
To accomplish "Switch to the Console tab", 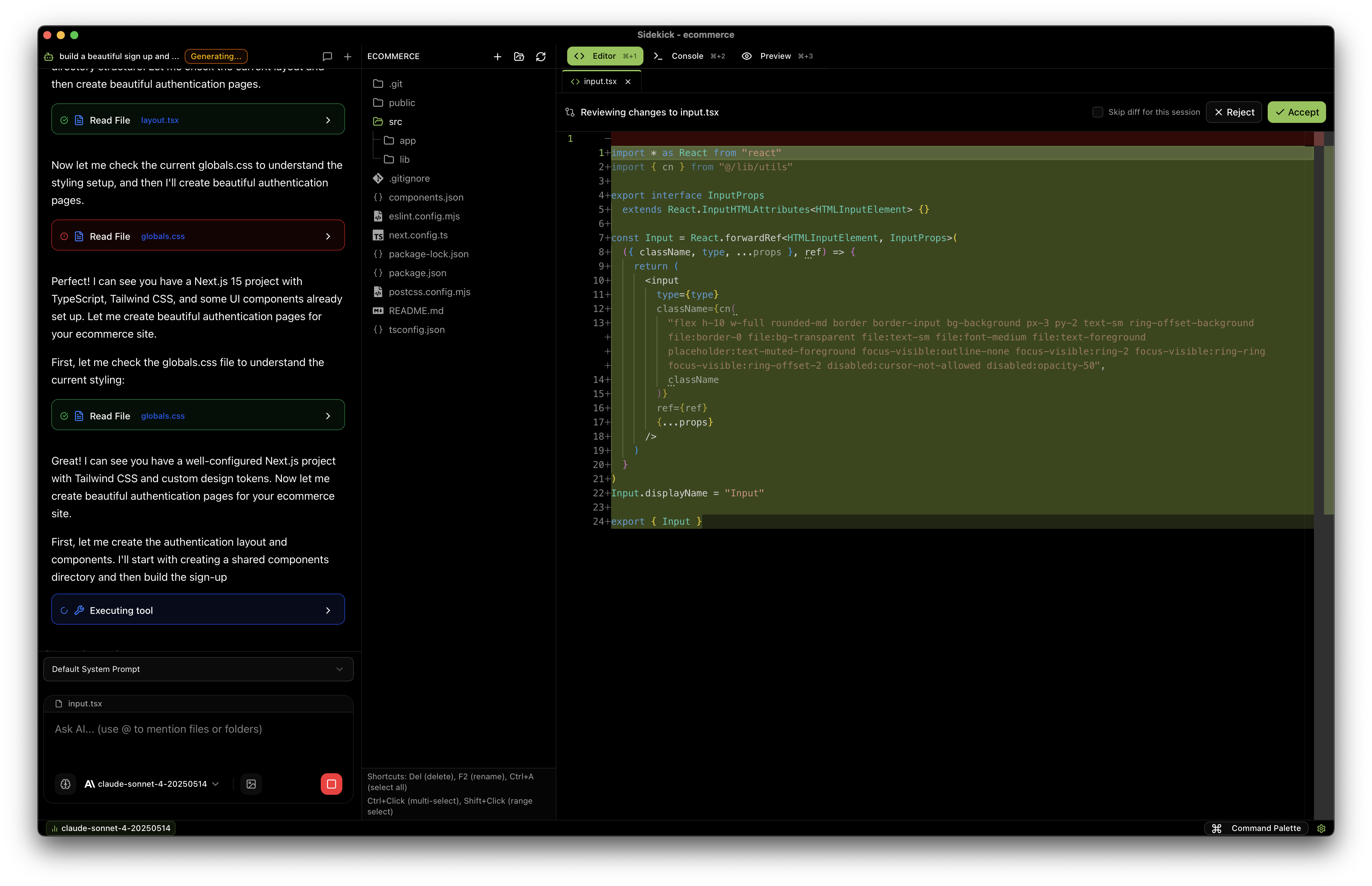I will pyautogui.click(x=689, y=56).
